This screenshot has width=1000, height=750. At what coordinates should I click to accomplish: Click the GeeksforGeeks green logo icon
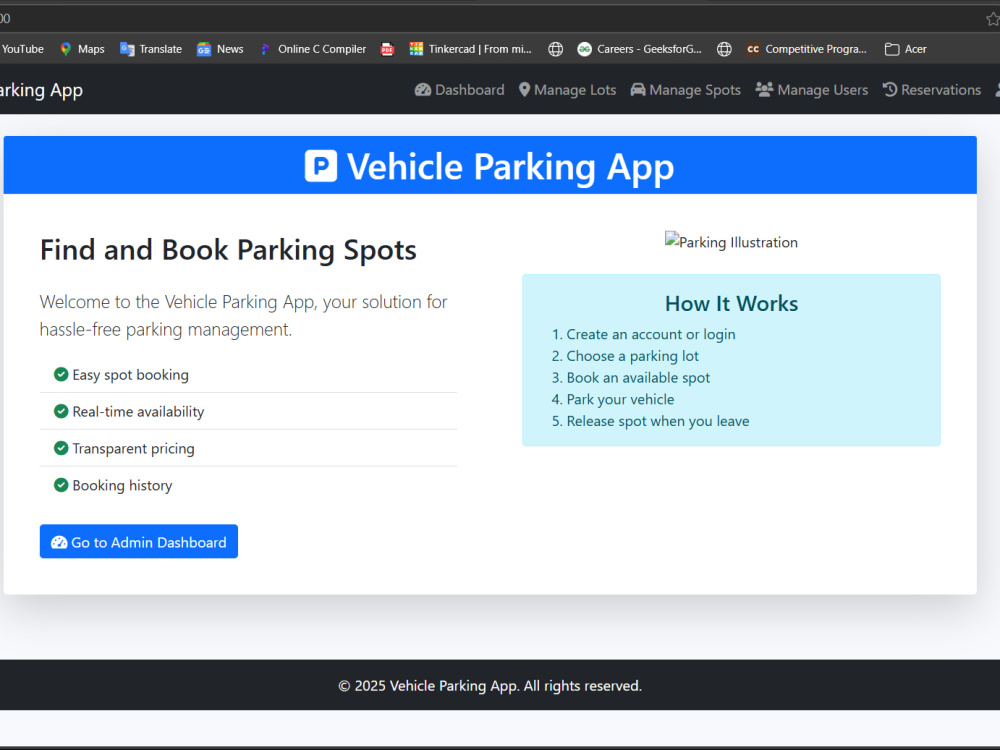584,49
